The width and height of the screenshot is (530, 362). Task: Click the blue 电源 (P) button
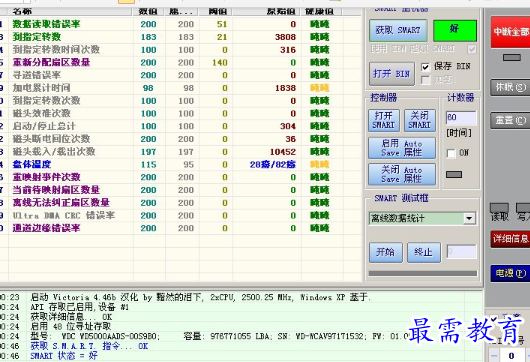(510, 273)
